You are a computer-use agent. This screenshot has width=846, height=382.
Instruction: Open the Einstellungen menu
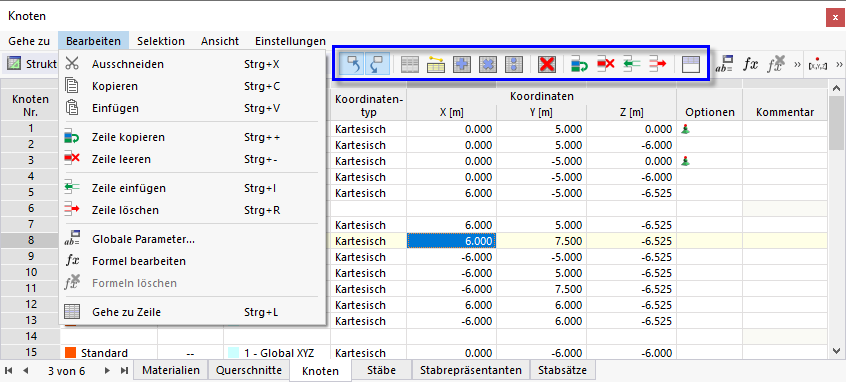290,41
